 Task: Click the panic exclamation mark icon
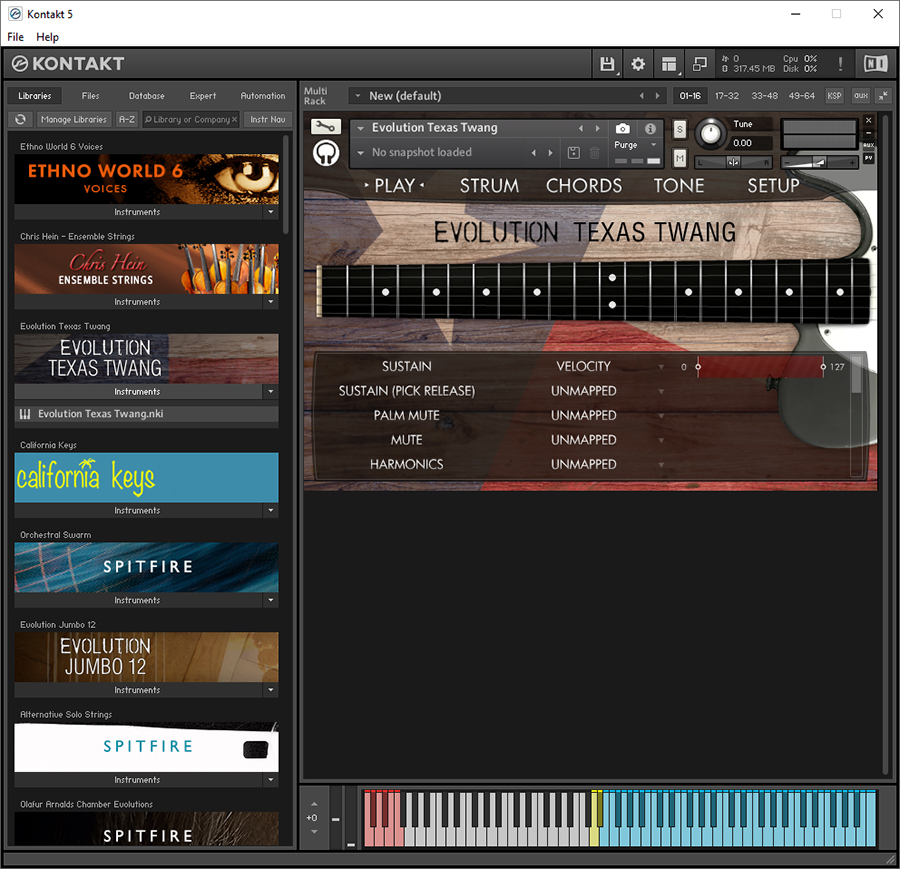[x=840, y=64]
